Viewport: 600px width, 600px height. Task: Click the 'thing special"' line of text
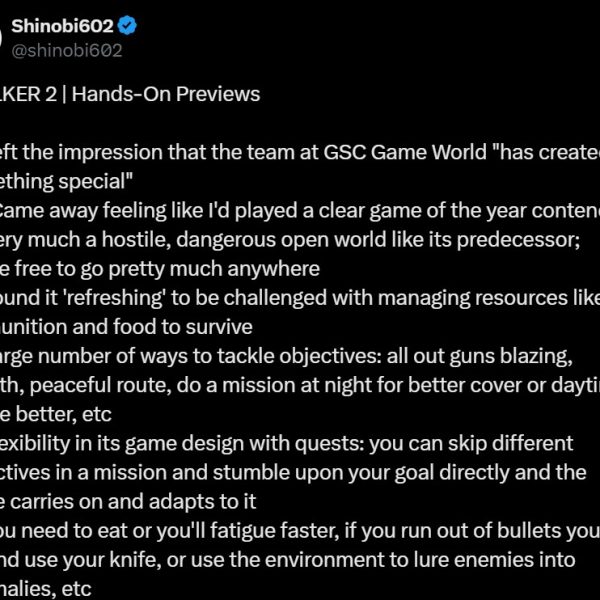(x=66, y=181)
